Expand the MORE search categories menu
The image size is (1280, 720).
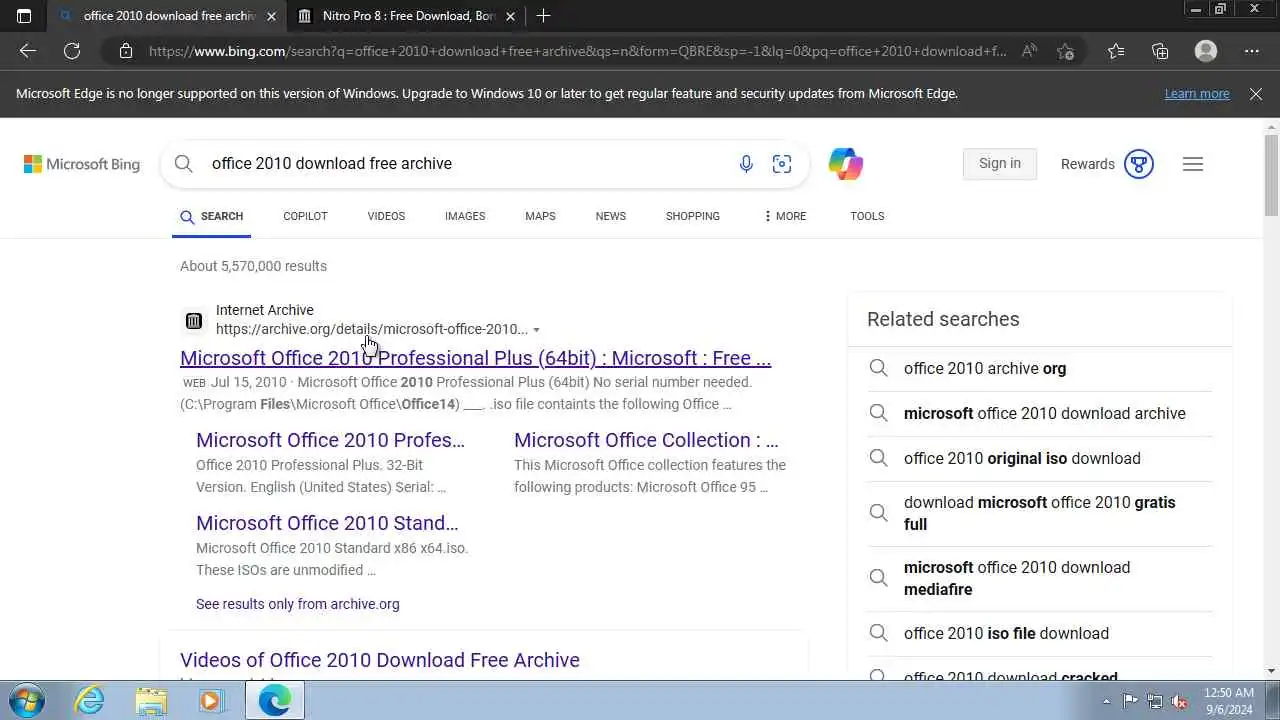pyautogui.click(x=785, y=216)
